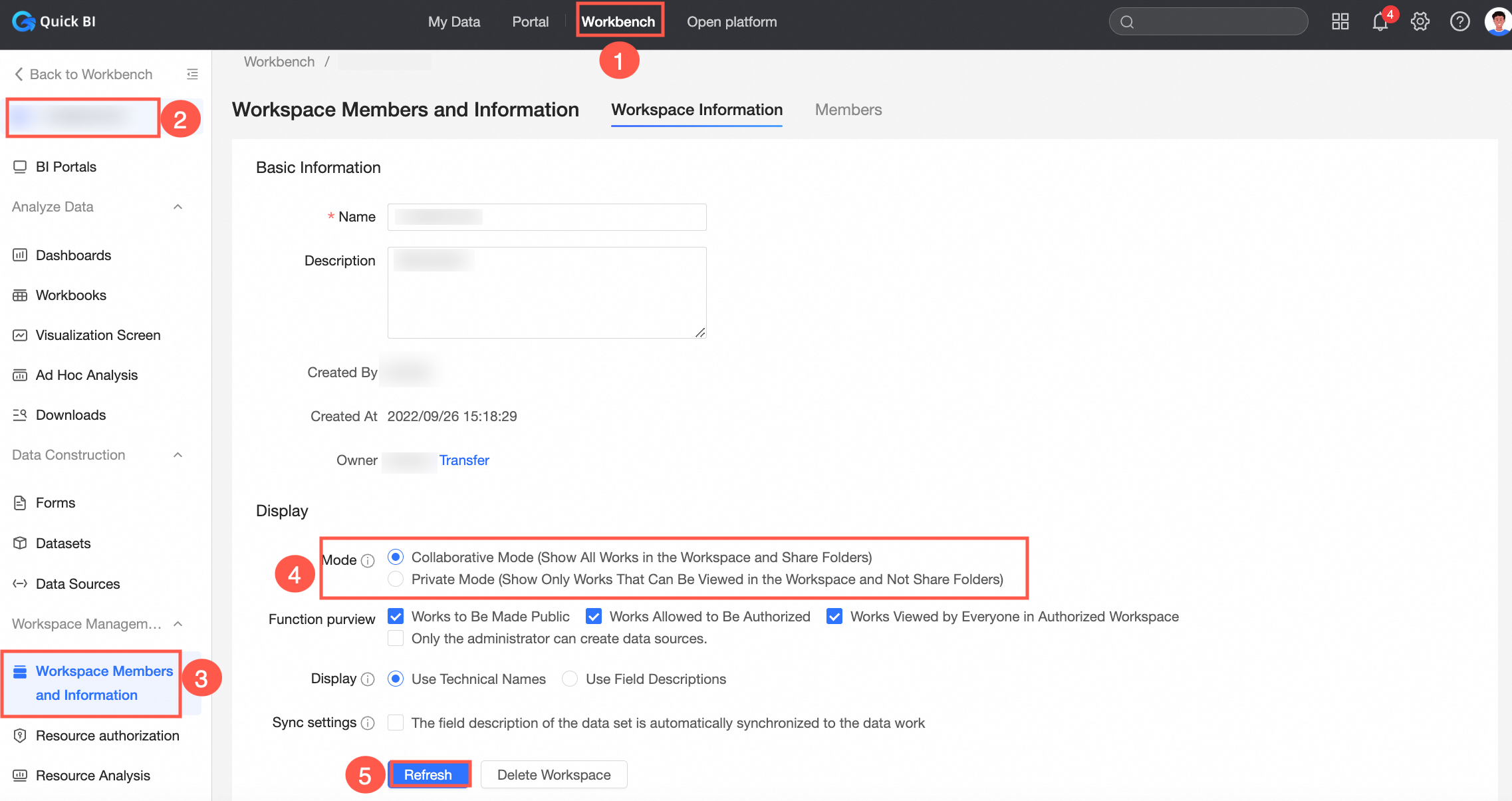Collapse the sidebar with the menu fold icon

coord(193,74)
